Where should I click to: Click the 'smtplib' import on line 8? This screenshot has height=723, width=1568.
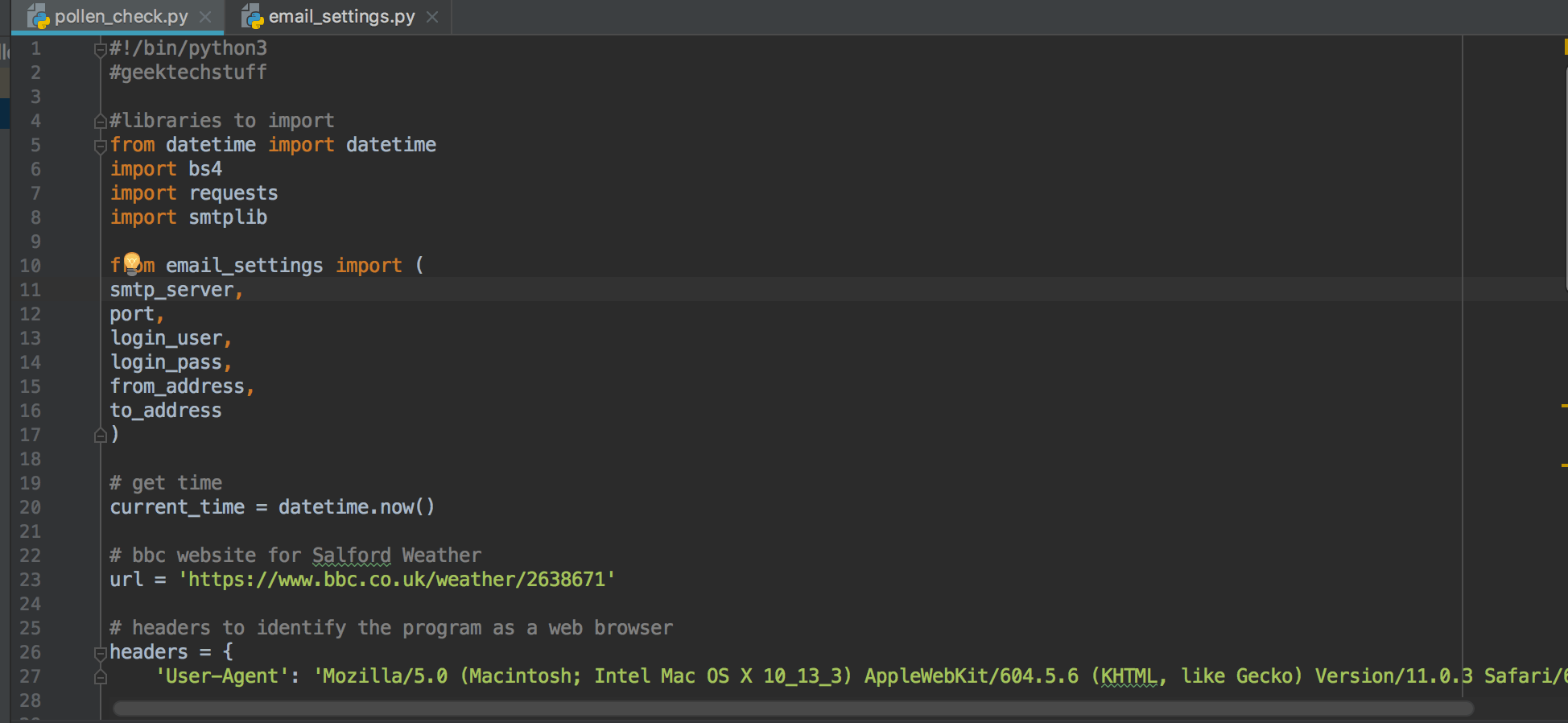tap(228, 217)
